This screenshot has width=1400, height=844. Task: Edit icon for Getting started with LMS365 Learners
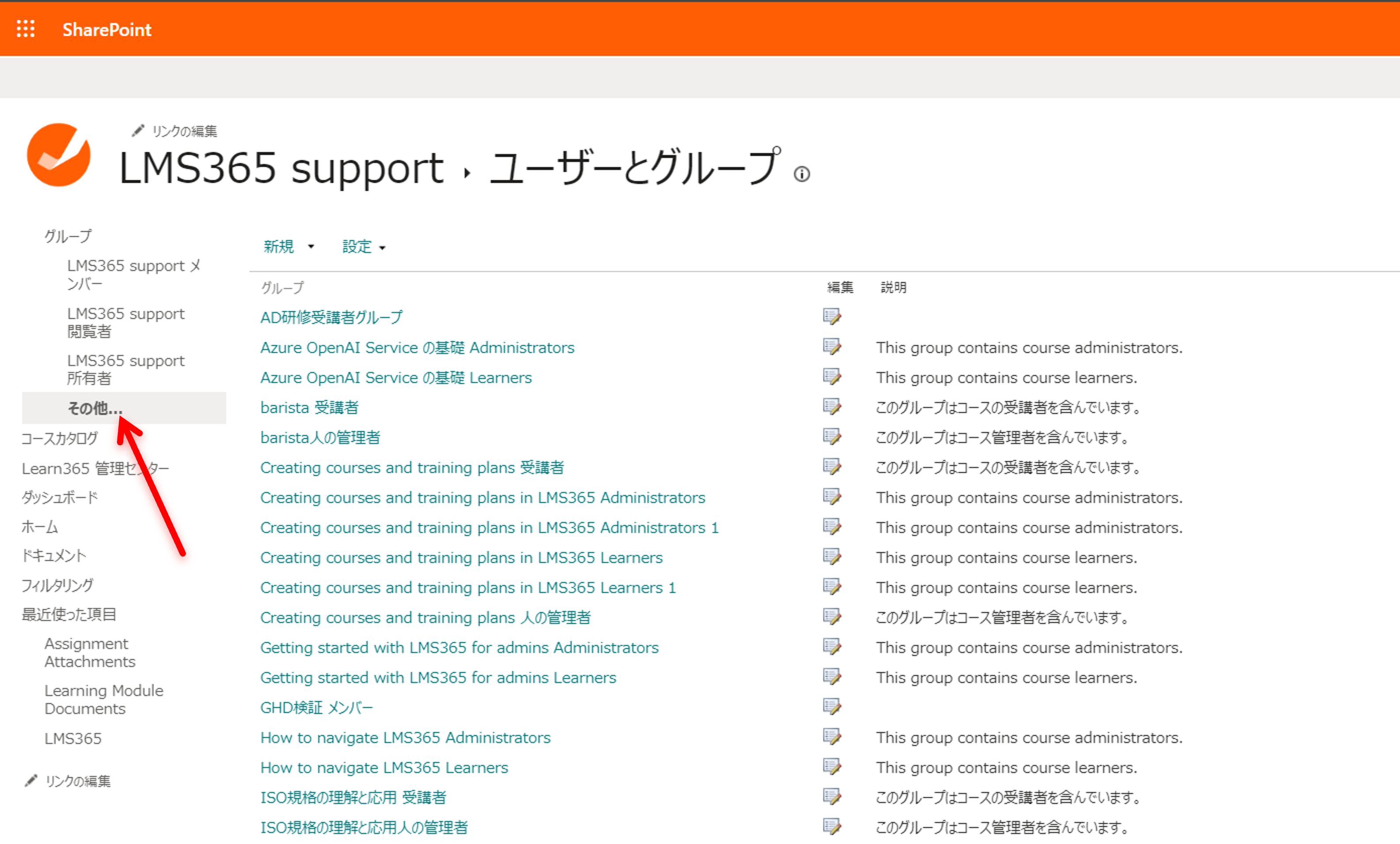click(832, 677)
